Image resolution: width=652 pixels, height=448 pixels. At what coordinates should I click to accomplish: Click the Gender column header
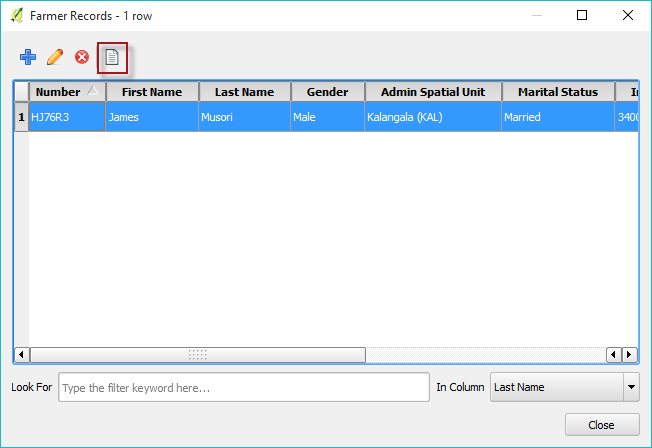pyautogui.click(x=327, y=92)
